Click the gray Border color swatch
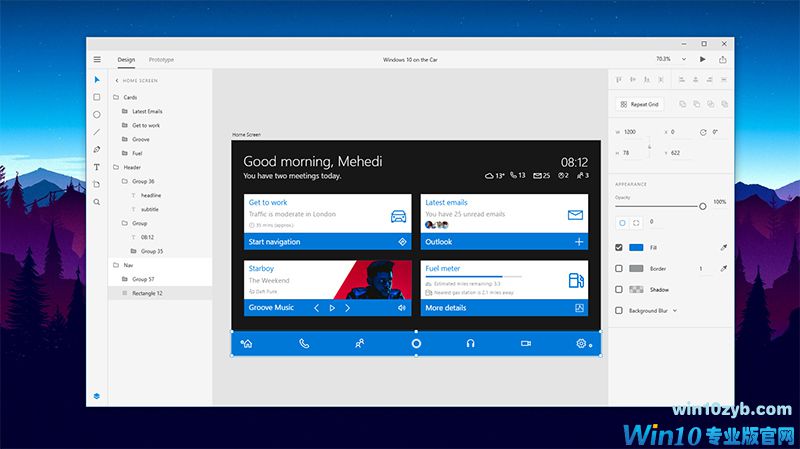 (636, 268)
